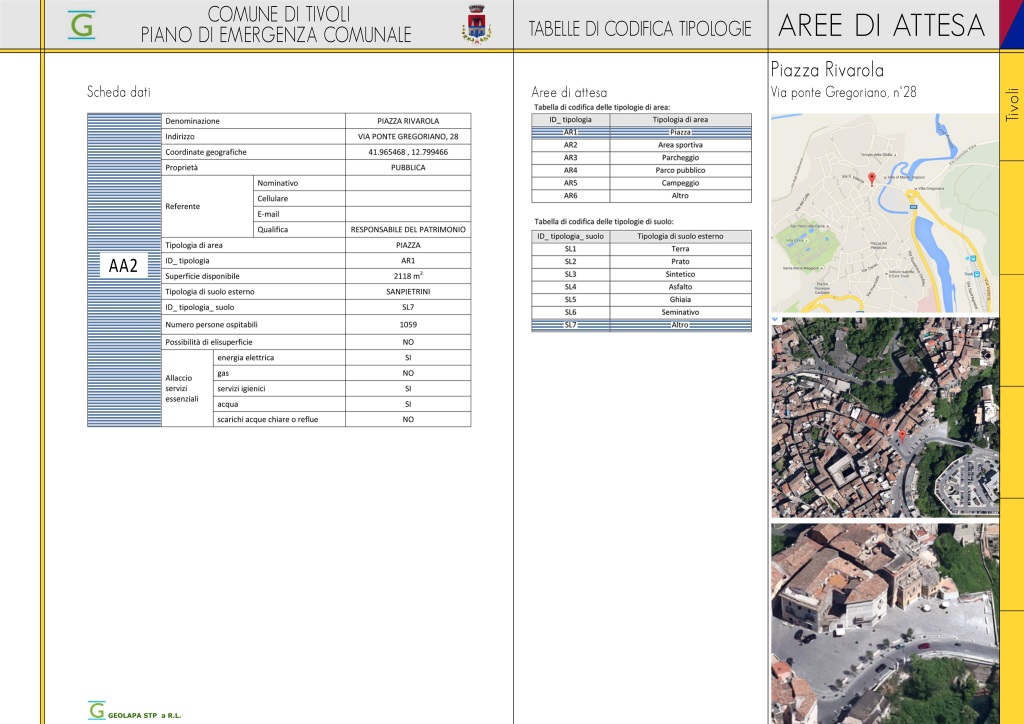Click the "Denominazione" row label
This screenshot has height=724, width=1024.
tap(193, 121)
